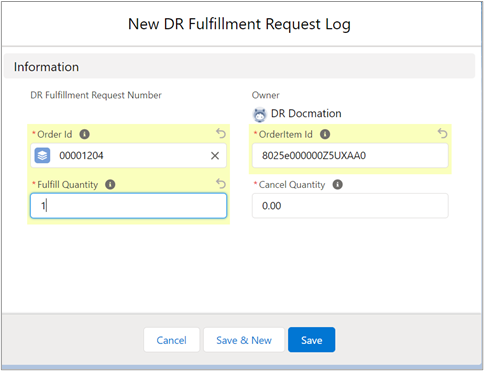Click the Cancel button
Screen dimensions: 484x371
pos(172,340)
